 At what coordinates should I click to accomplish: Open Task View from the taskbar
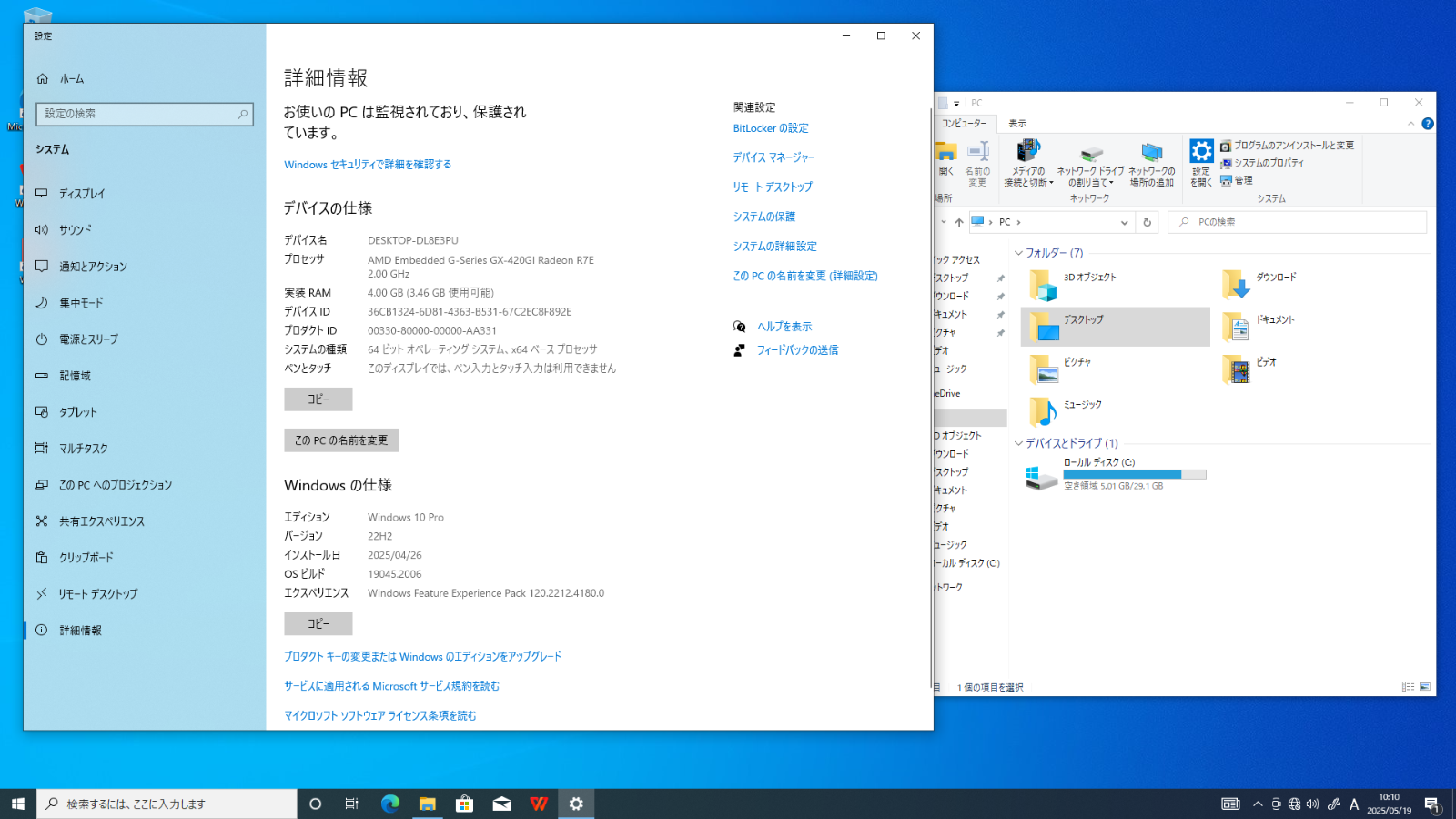(x=352, y=804)
